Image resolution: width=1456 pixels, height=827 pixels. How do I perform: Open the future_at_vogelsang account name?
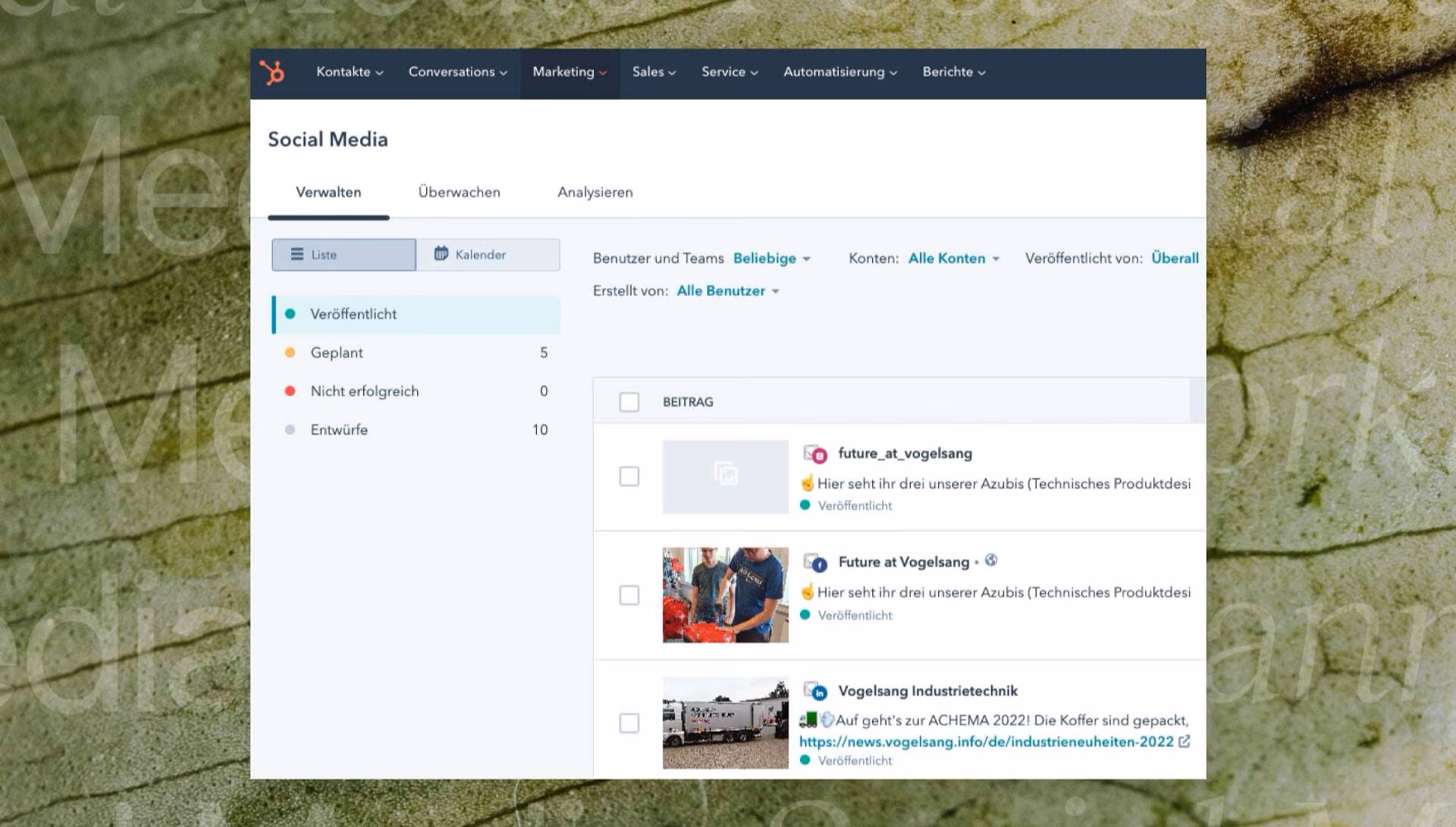pos(905,453)
